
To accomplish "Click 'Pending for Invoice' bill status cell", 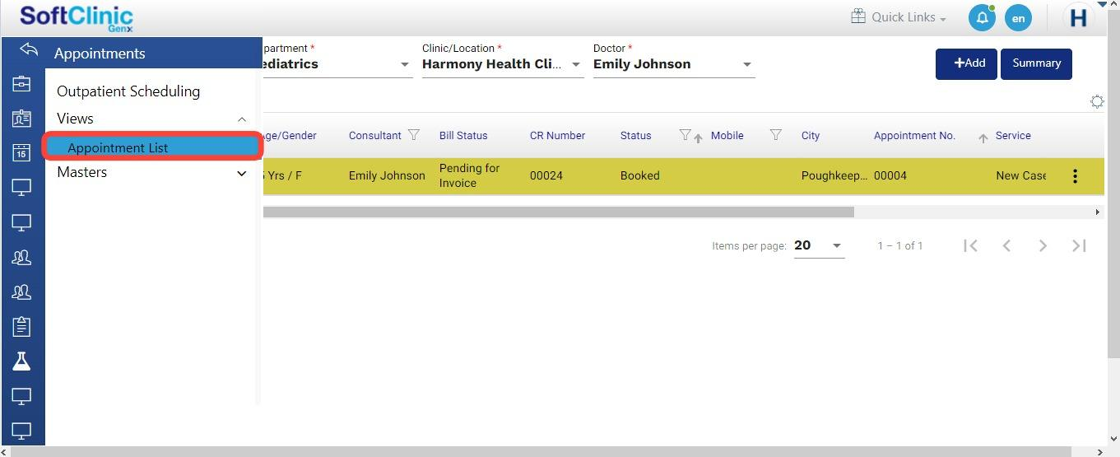I will click(x=469, y=176).
